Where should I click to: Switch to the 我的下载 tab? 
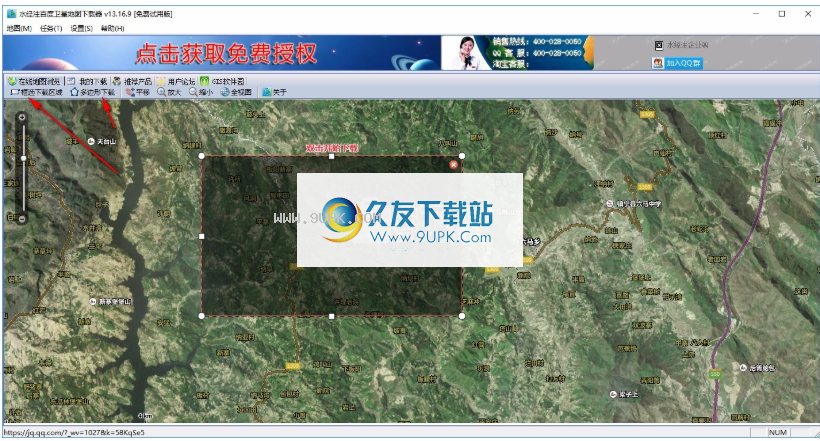[x=87, y=81]
